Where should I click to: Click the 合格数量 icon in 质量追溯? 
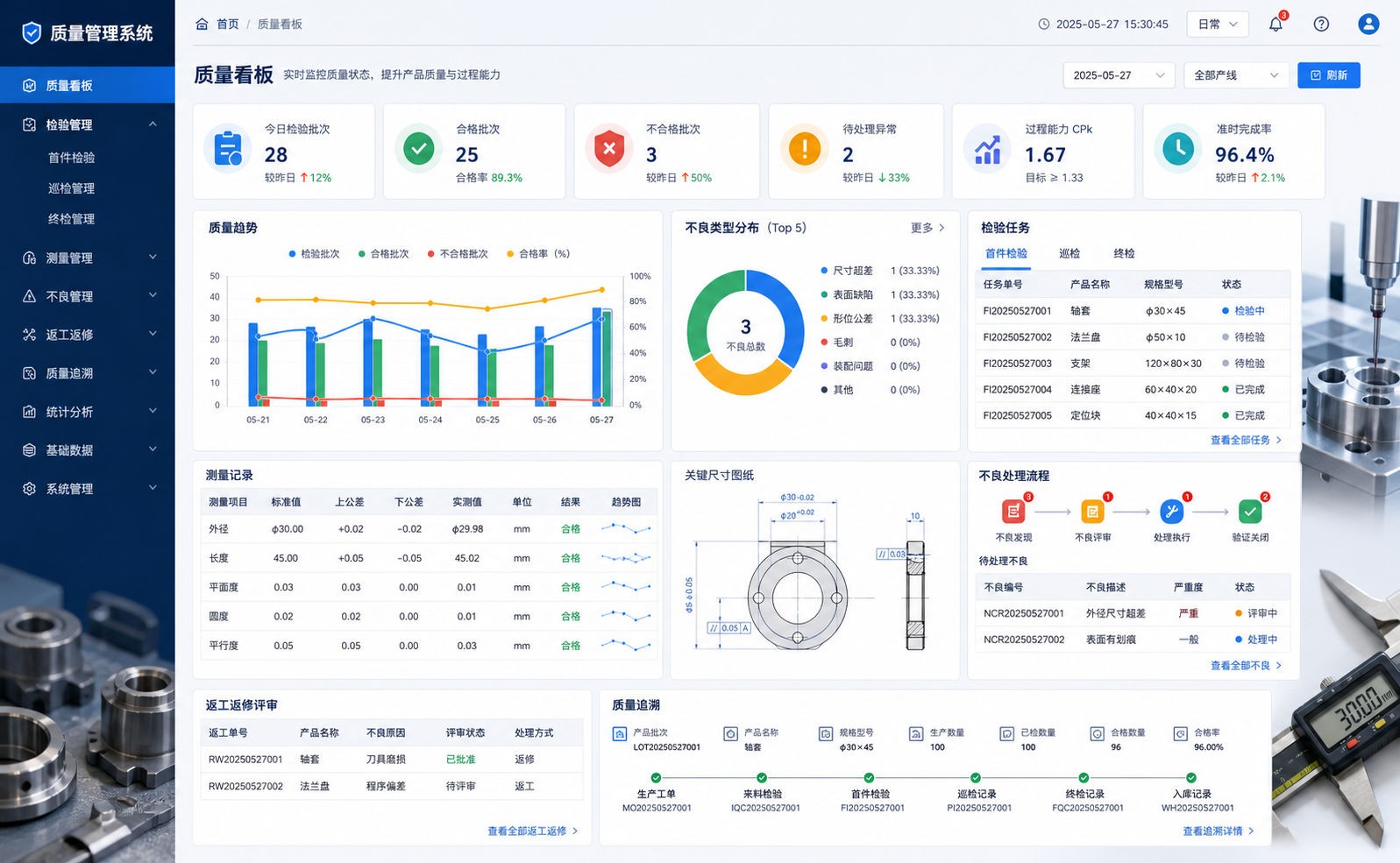pyautogui.click(x=1097, y=733)
